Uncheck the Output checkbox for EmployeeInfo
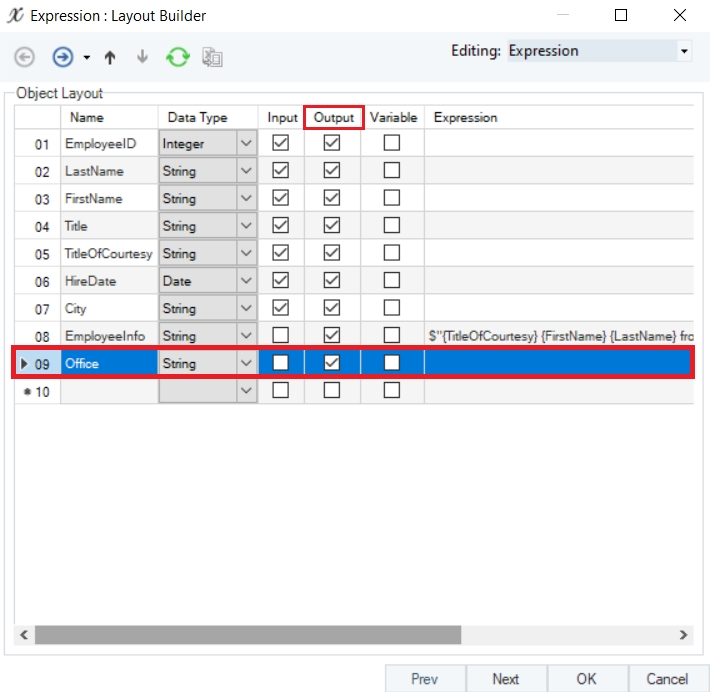 [332, 335]
